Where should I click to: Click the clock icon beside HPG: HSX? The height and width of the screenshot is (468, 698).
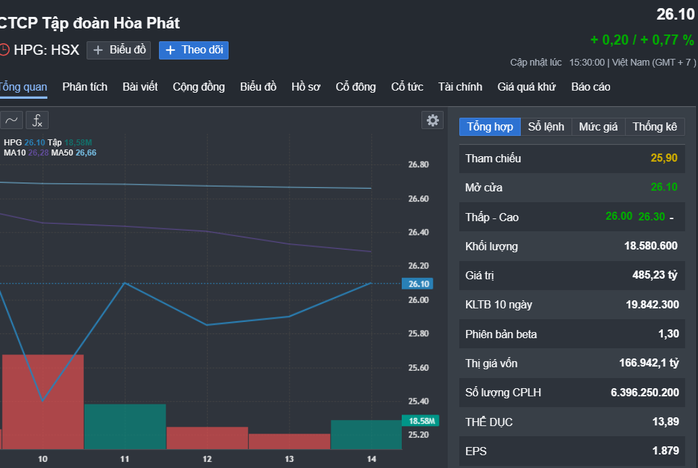click(4, 49)
